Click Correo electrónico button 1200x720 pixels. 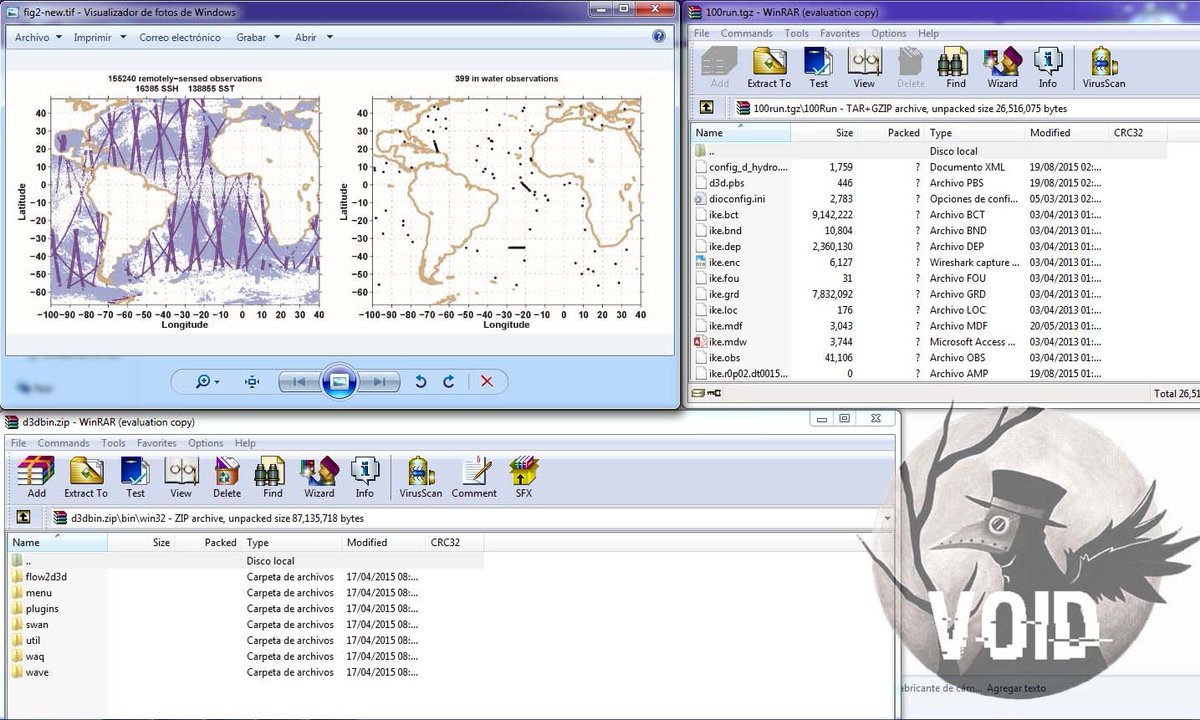coord(180,37)
